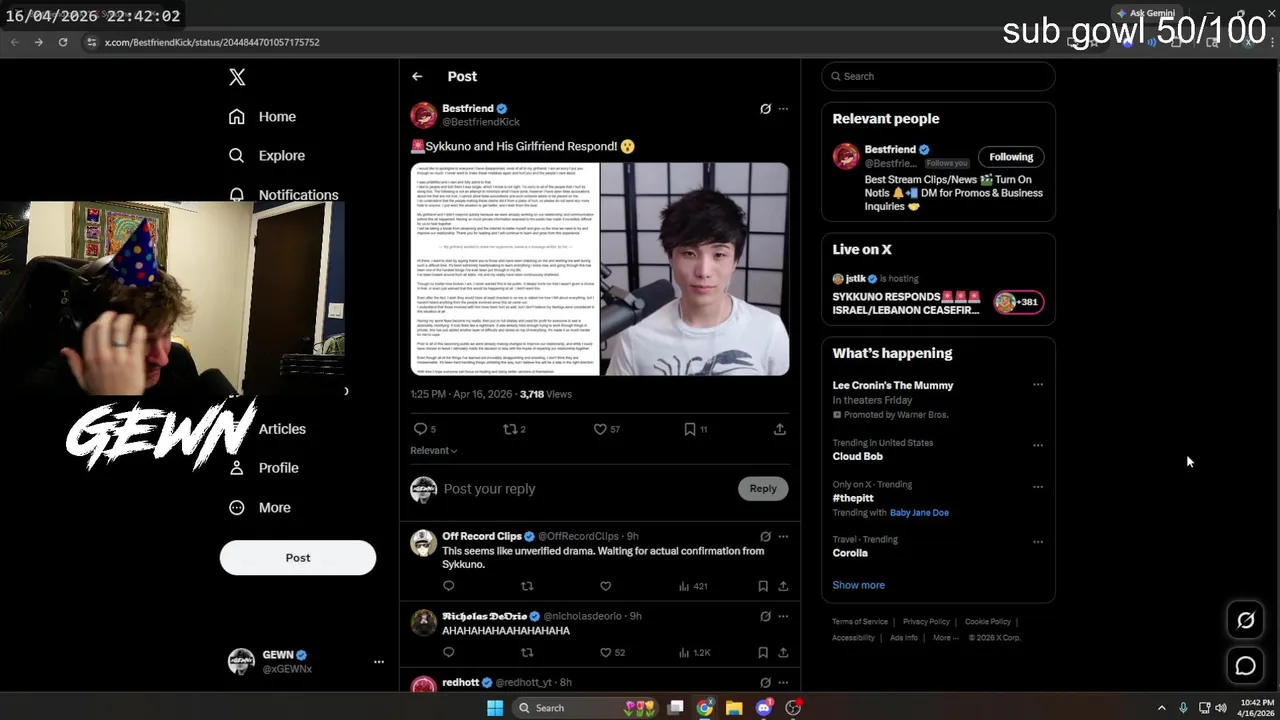Screen dimensions: 1280x720
Task: Open Articles in sidebar
Action: (282, 429)
